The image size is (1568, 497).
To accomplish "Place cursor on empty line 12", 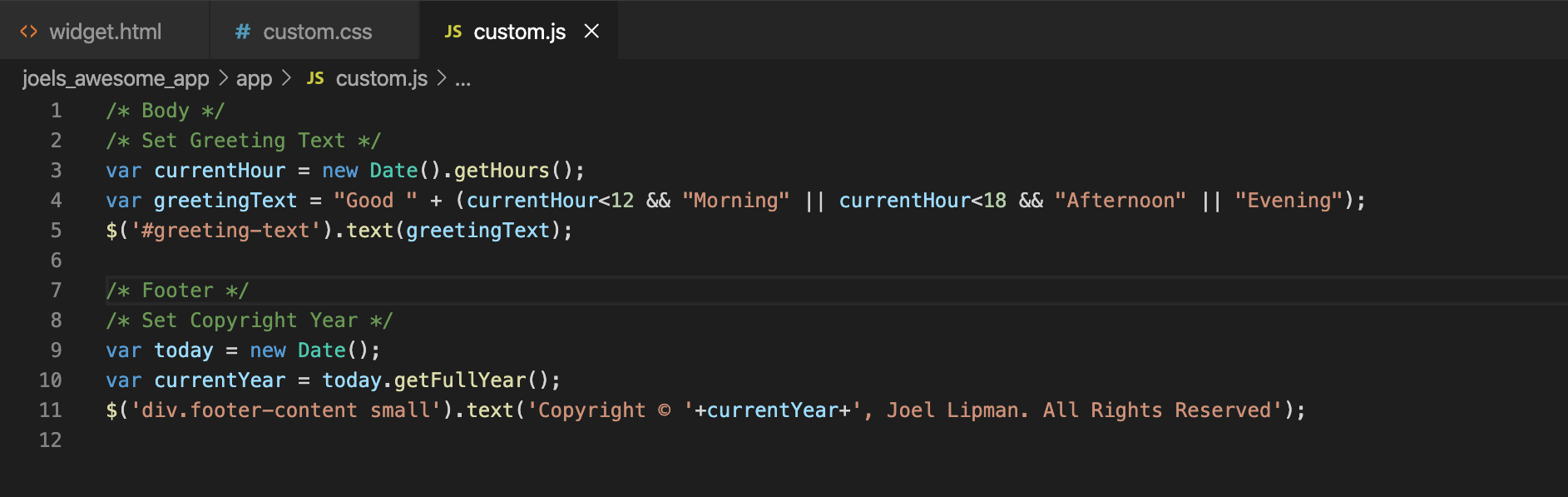I will [x=333, y=440].
